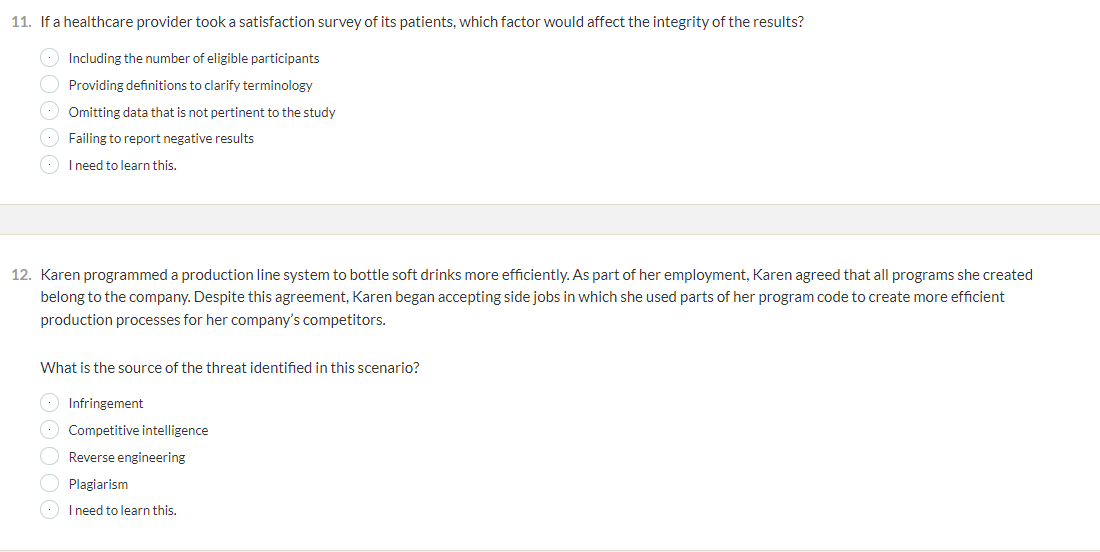Select the Competitive intelligence radio option
This screenshot has width=1100, height=552.
click(x=49, y=429)
